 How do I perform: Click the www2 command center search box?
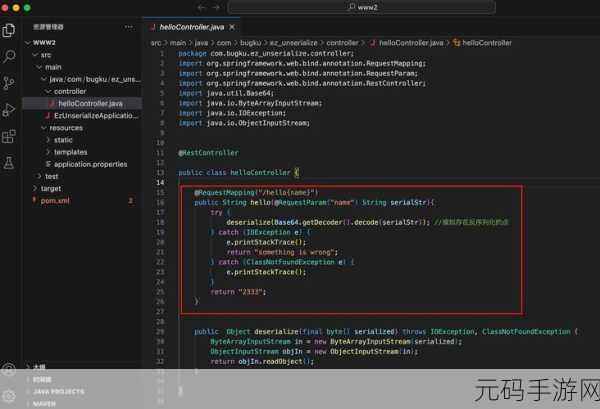tap(362, 7)
